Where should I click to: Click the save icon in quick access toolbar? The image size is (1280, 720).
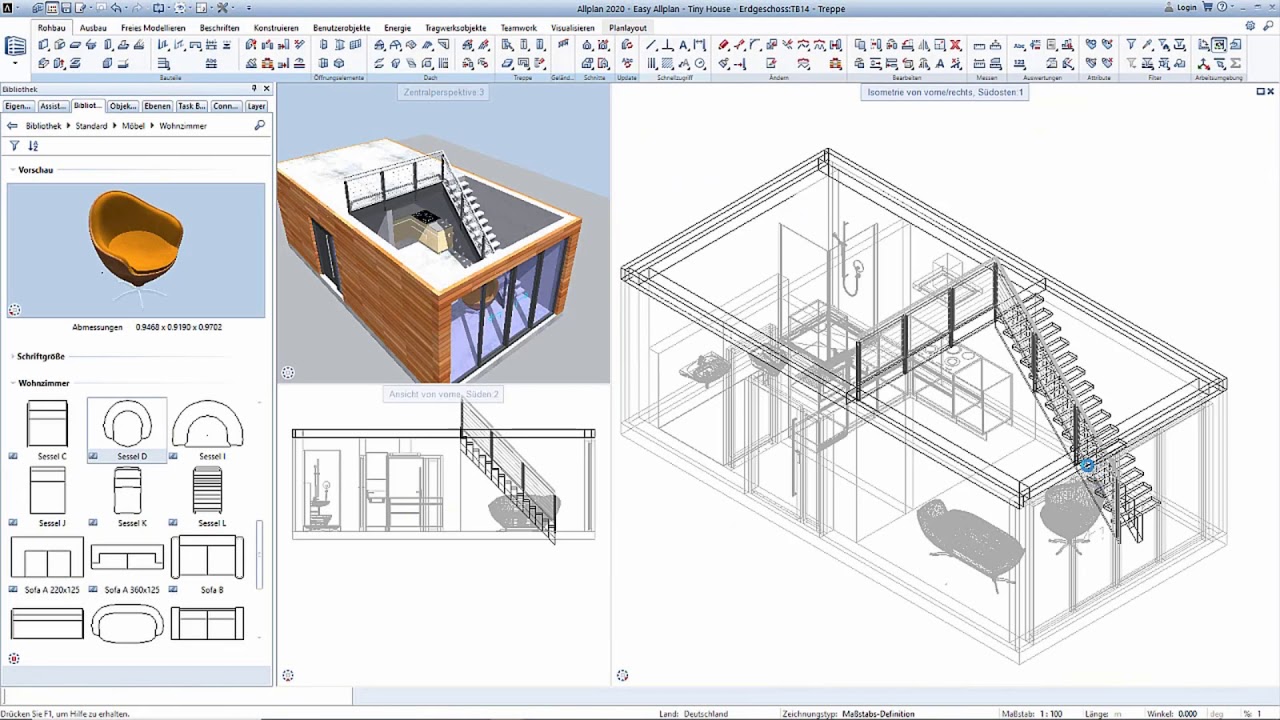[x=66, y=8]
